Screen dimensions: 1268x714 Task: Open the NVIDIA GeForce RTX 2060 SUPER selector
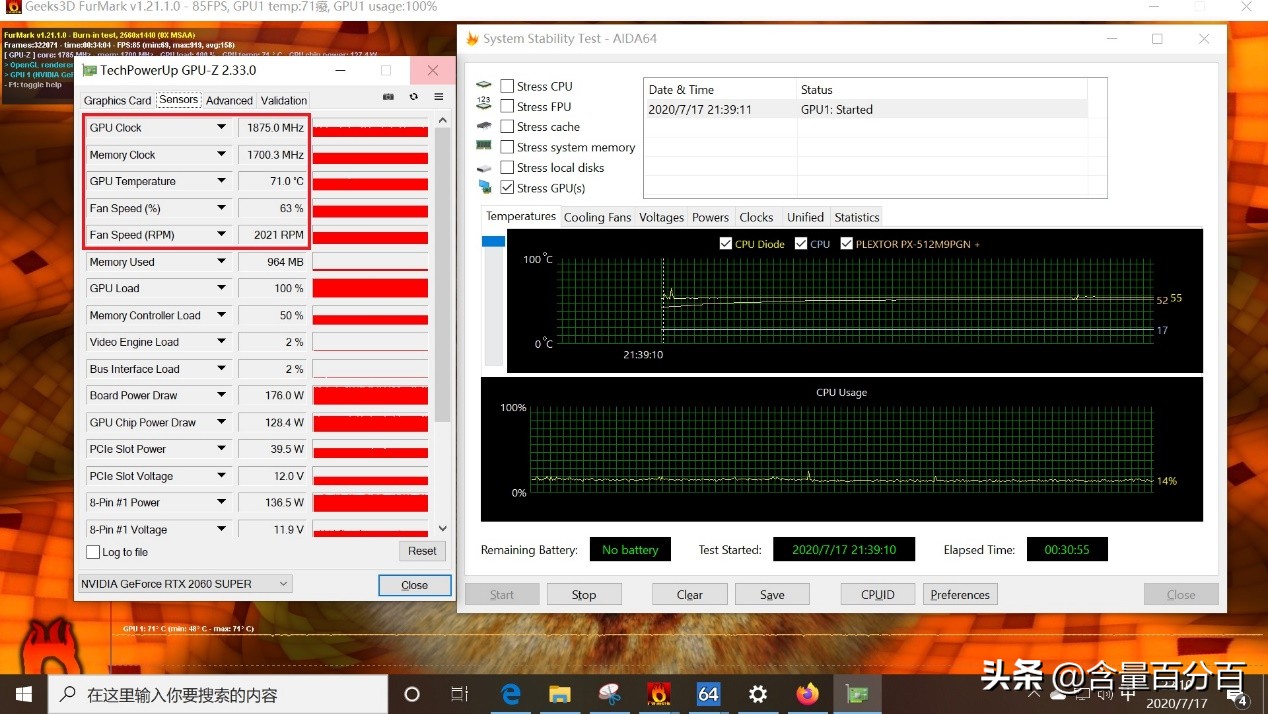(x=284, y=583)
